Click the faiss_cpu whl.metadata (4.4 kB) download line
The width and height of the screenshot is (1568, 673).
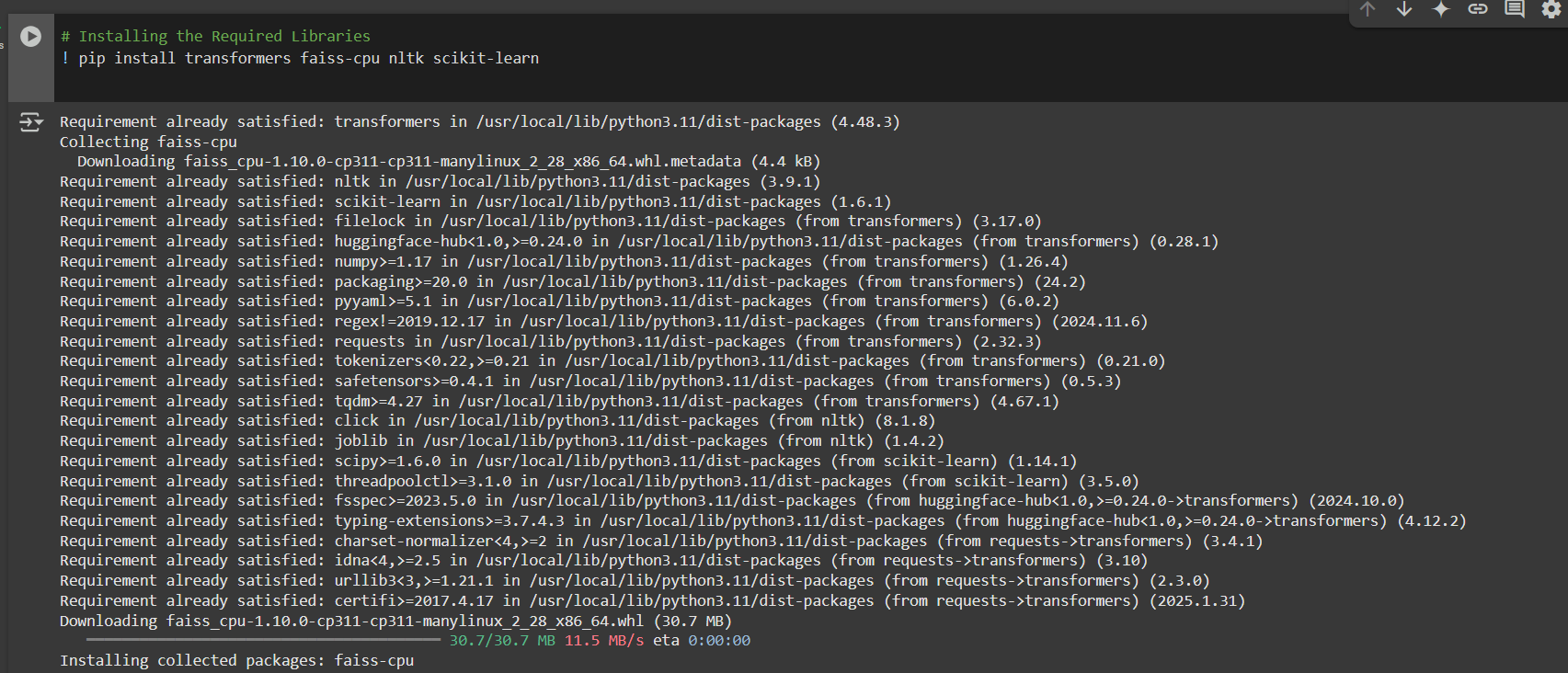pos(449,162)
